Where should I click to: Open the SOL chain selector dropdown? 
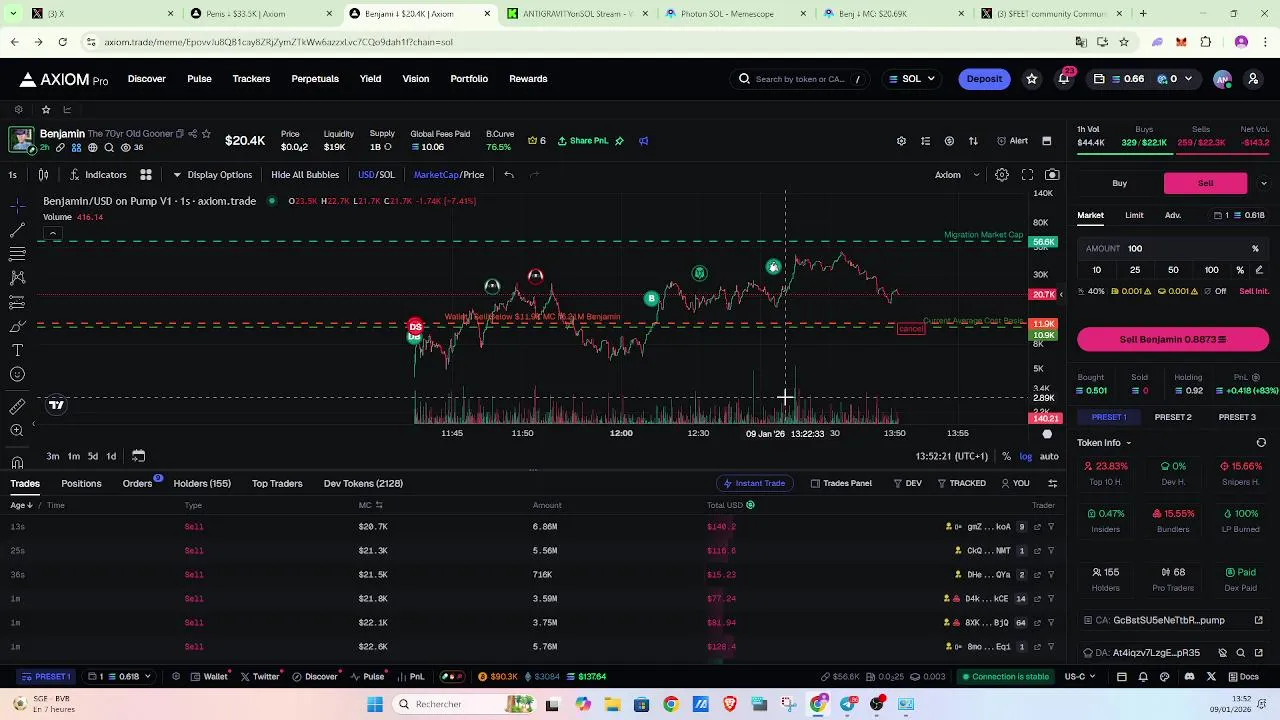click(x=911, y=79)
